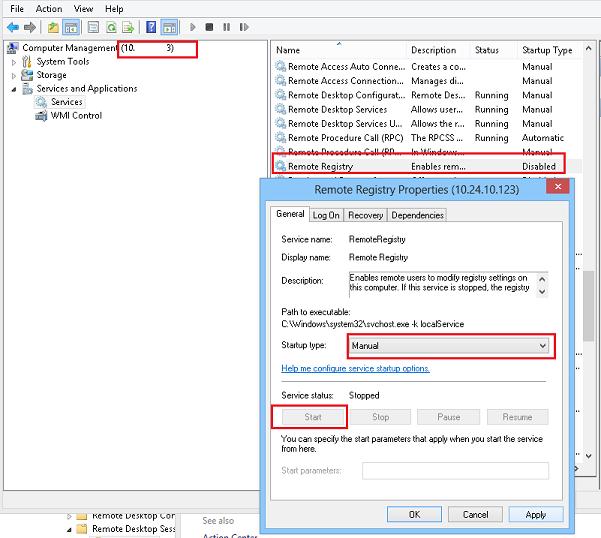
Task: Click the Up One Level folder icon
Action: coord(51,27)
